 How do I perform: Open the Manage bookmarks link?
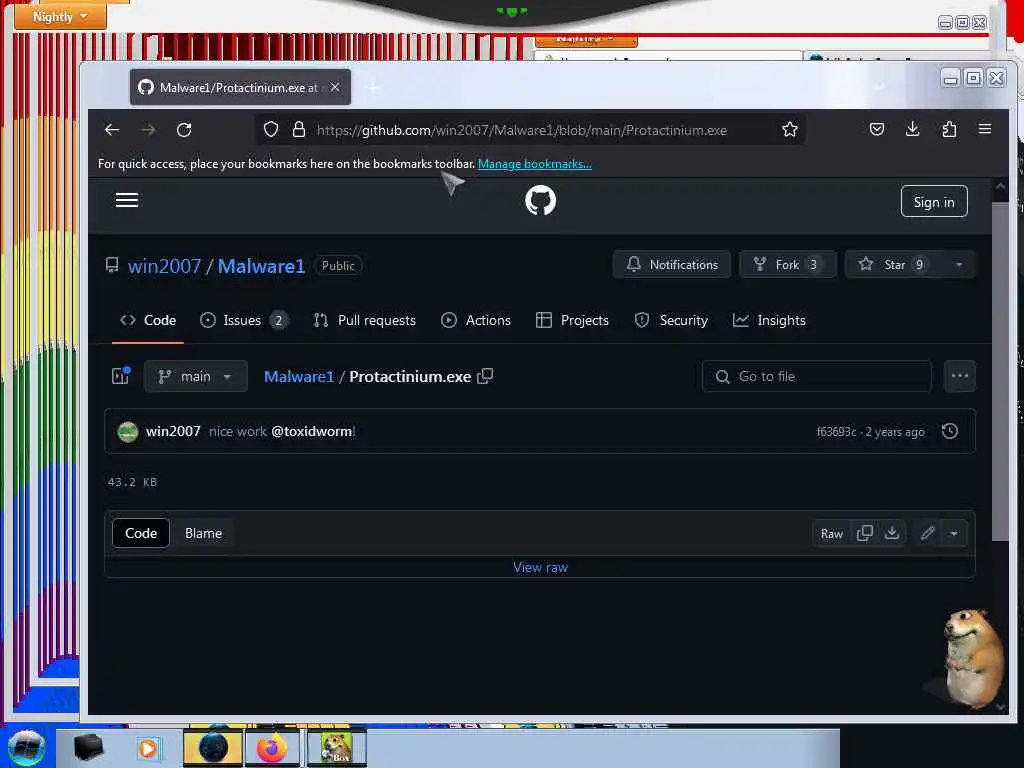click(x=534, y=163)
